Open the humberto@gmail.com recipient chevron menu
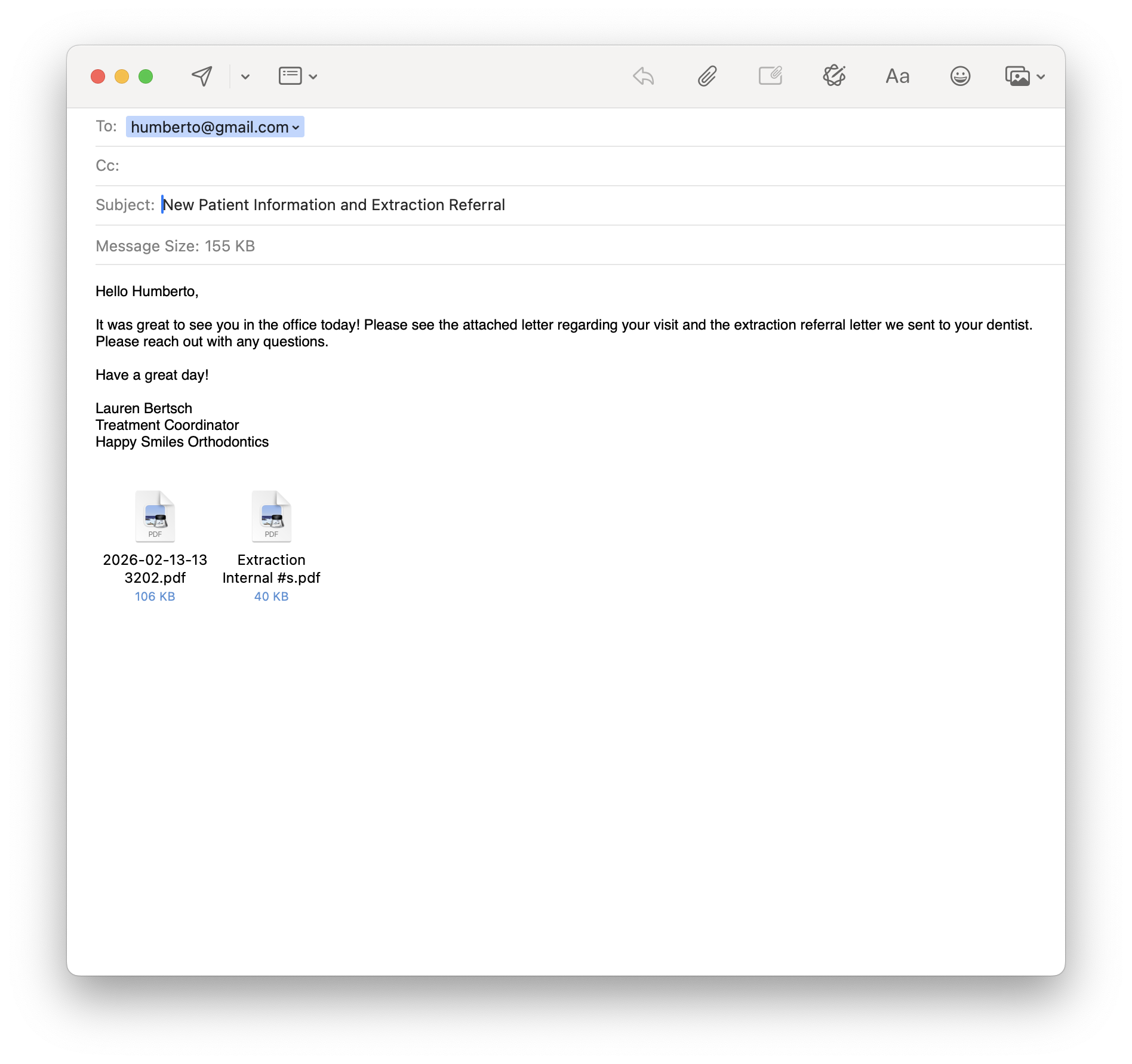 click(296, 128)
